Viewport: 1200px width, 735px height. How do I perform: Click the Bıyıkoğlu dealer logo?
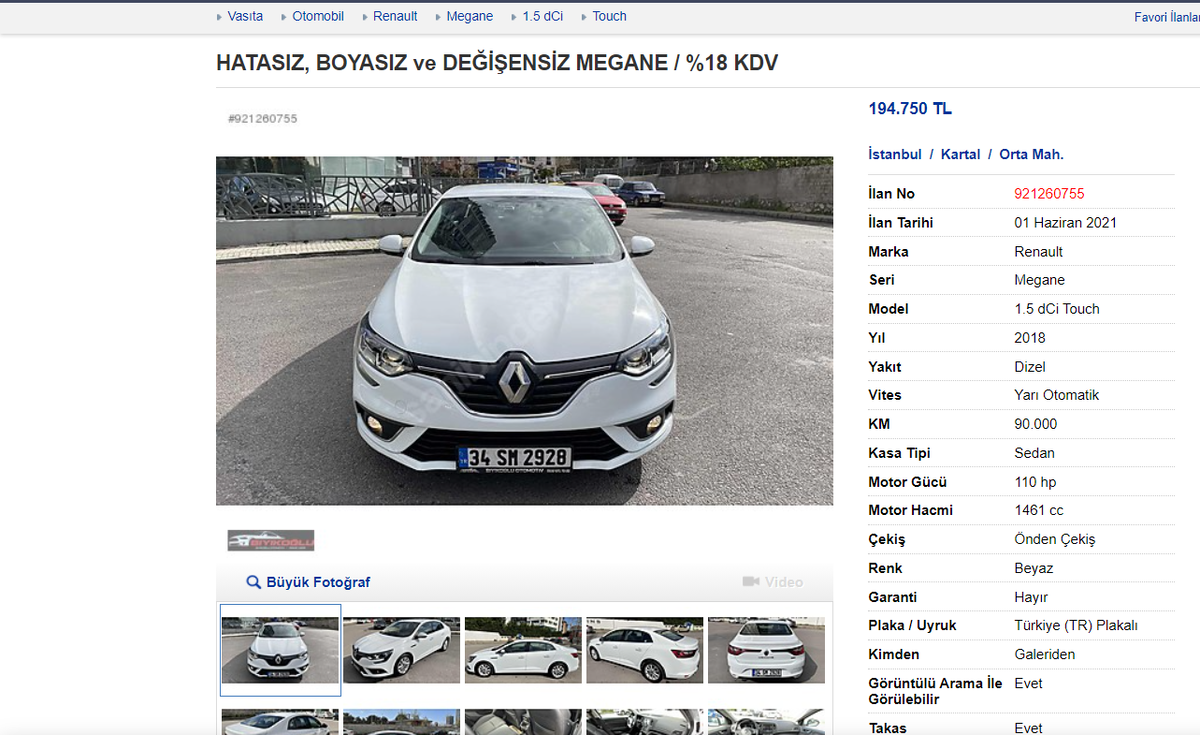271,541
